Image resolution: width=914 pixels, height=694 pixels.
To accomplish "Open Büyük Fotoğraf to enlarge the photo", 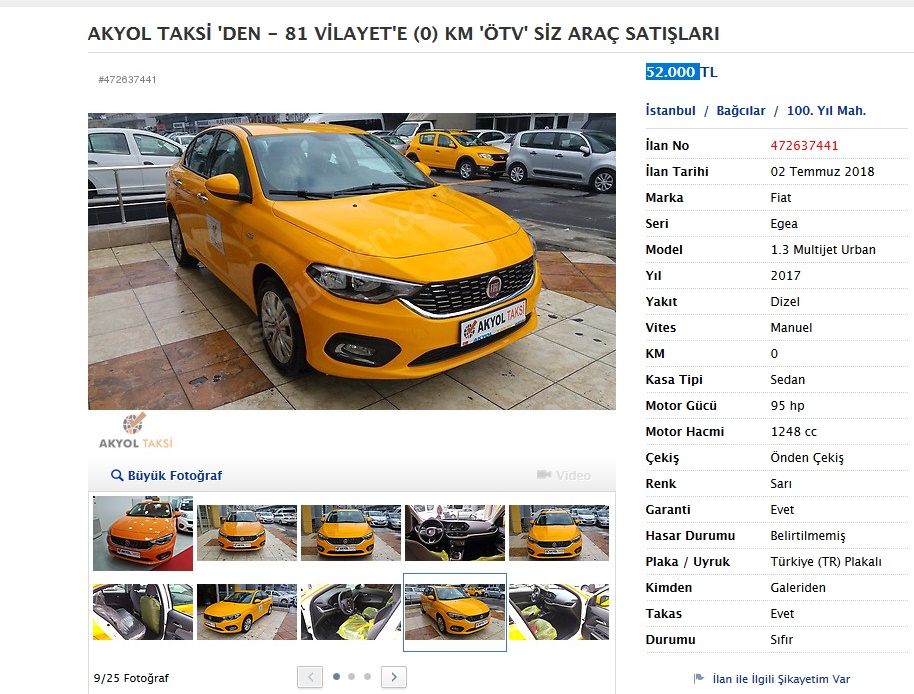I will (x=174, y=476).
